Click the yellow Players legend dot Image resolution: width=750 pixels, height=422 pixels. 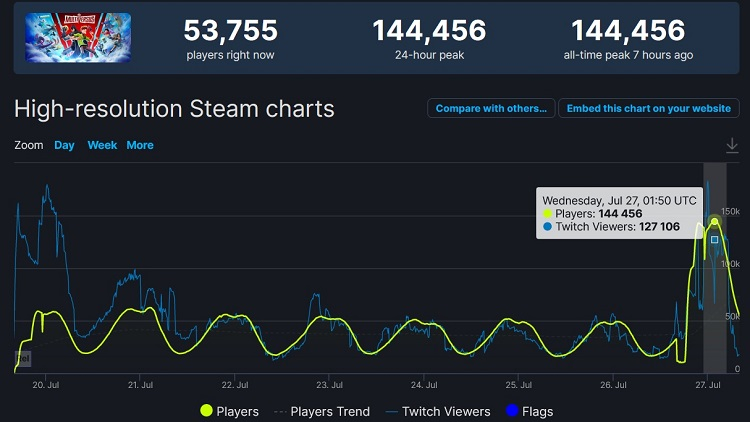coord(206,411)
